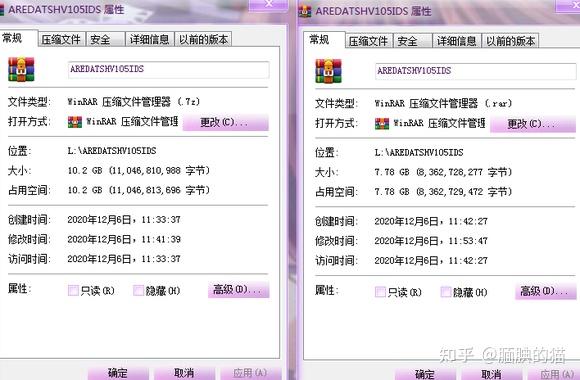Enable 只读 checkbox in the left dialog

click(73, 290)
